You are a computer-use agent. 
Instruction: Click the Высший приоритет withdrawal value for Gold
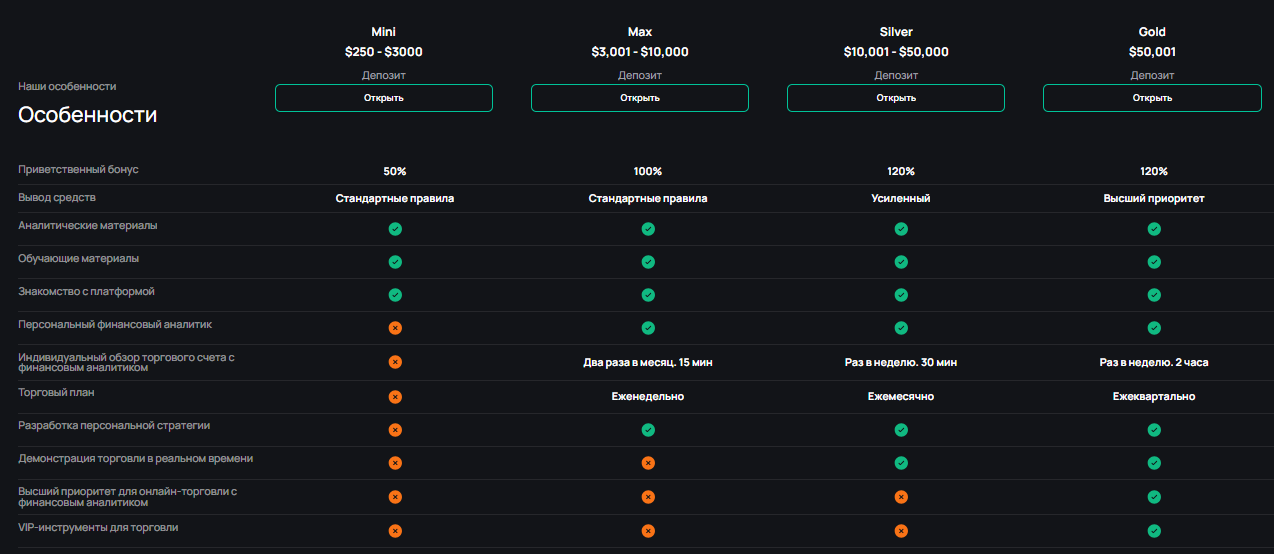tap(1154, 199)
